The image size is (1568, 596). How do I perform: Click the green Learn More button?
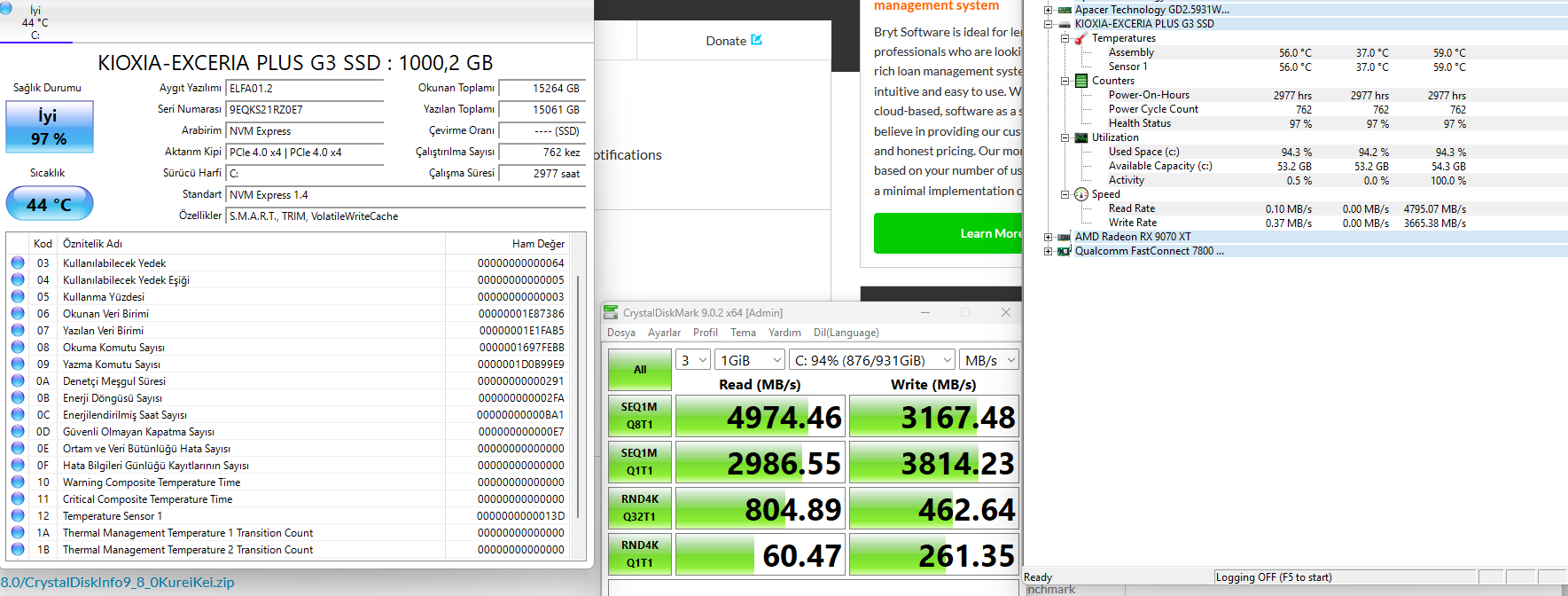pos(948,233)
